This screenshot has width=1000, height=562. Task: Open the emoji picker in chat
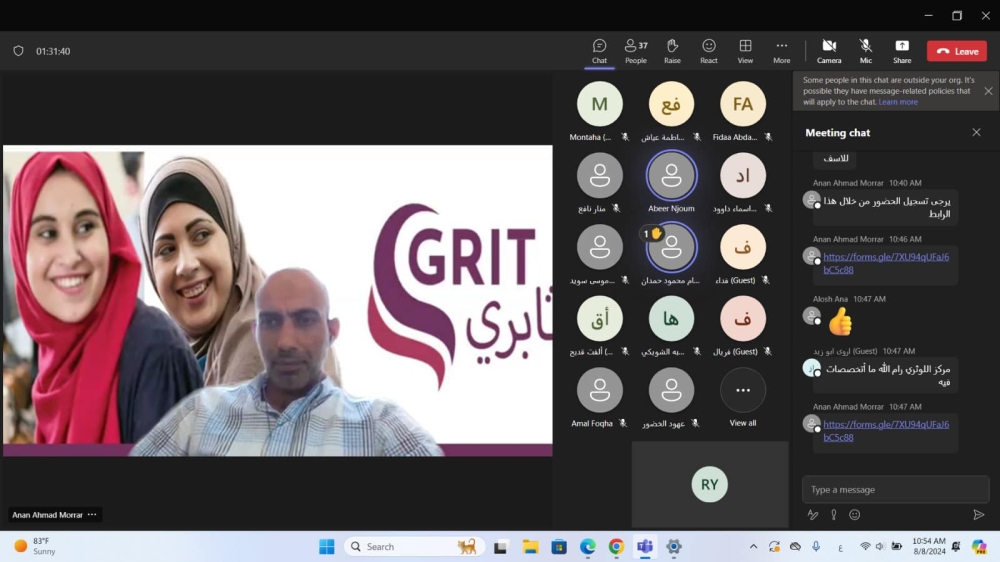point(855,514)
